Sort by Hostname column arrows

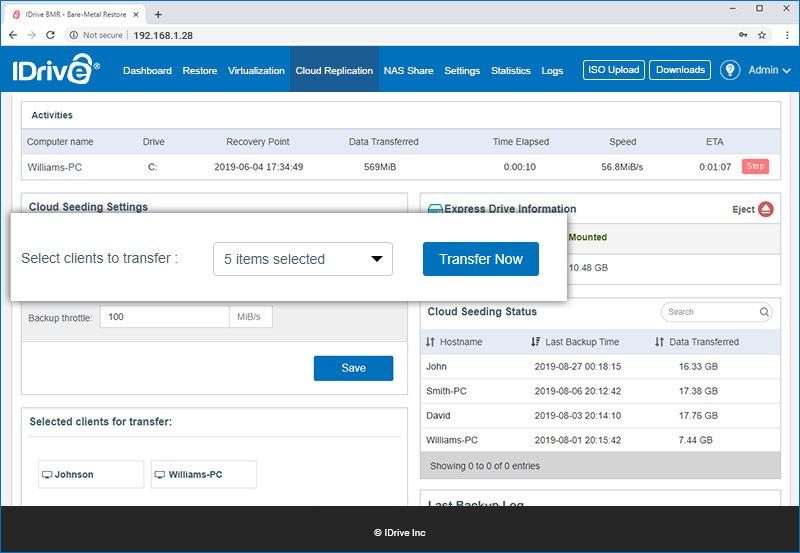430,342
